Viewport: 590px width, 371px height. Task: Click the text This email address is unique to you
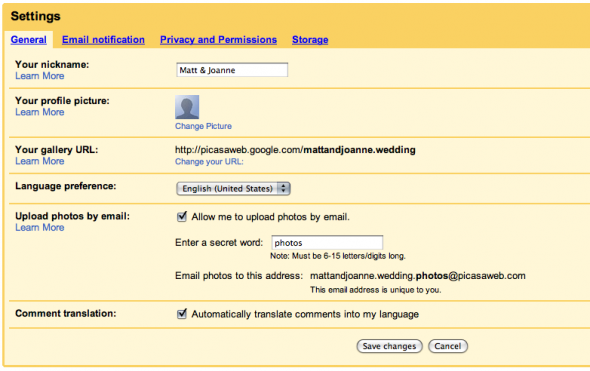[376, 290]
